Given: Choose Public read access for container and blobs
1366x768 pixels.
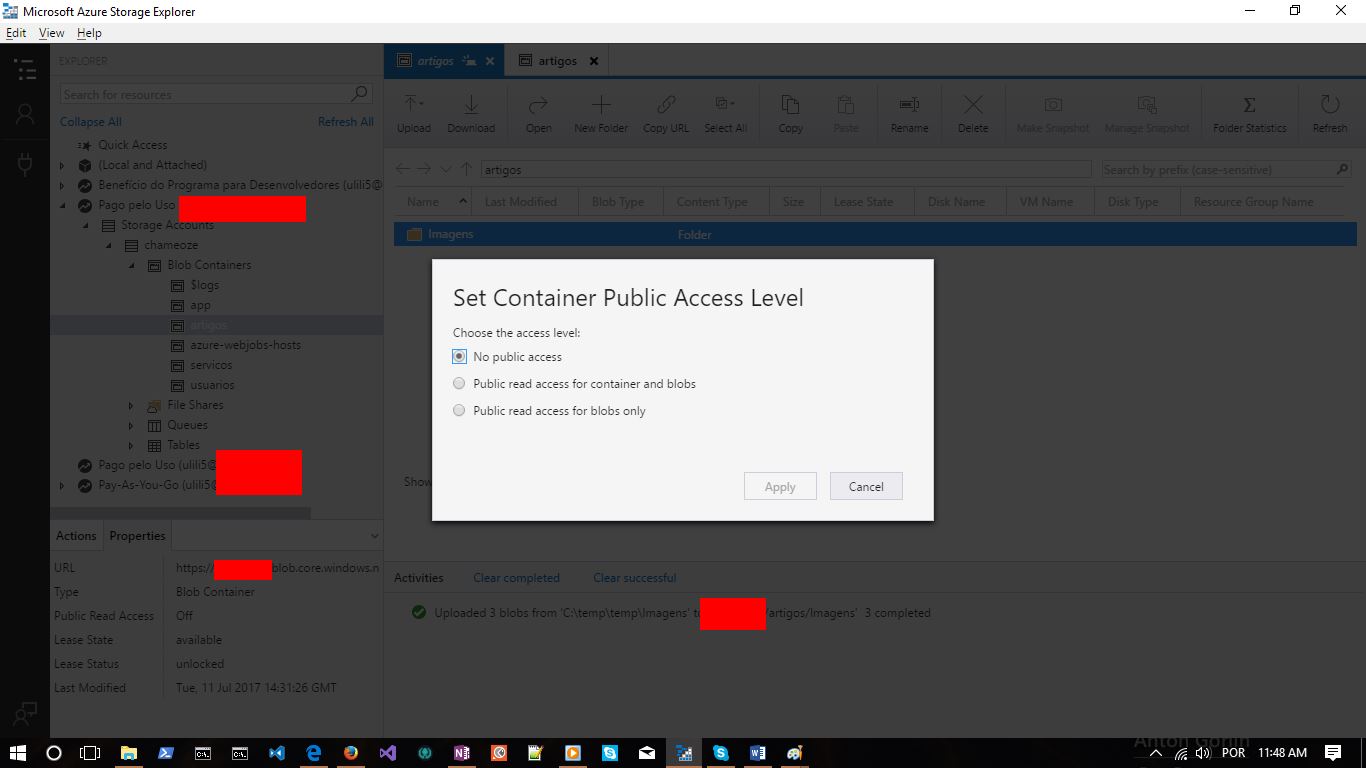Looking at the screenshot, I should (x=459, y=384).
